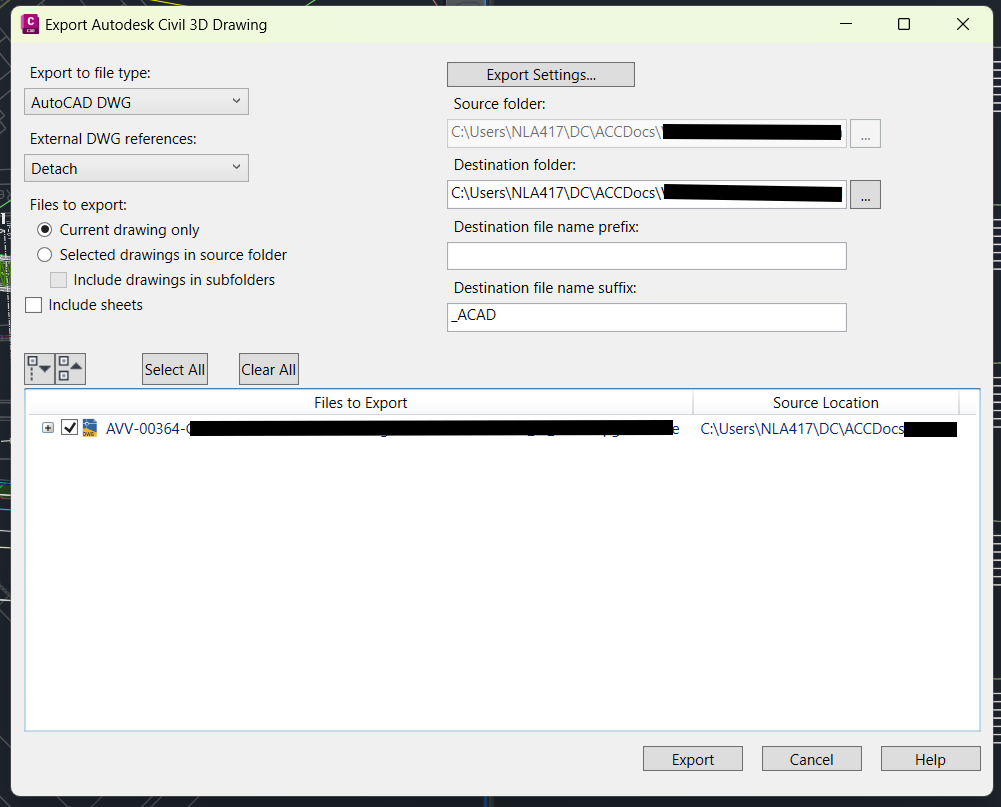
Task: Open the External DWG references dropdown
Action: [x=136, y=169]
